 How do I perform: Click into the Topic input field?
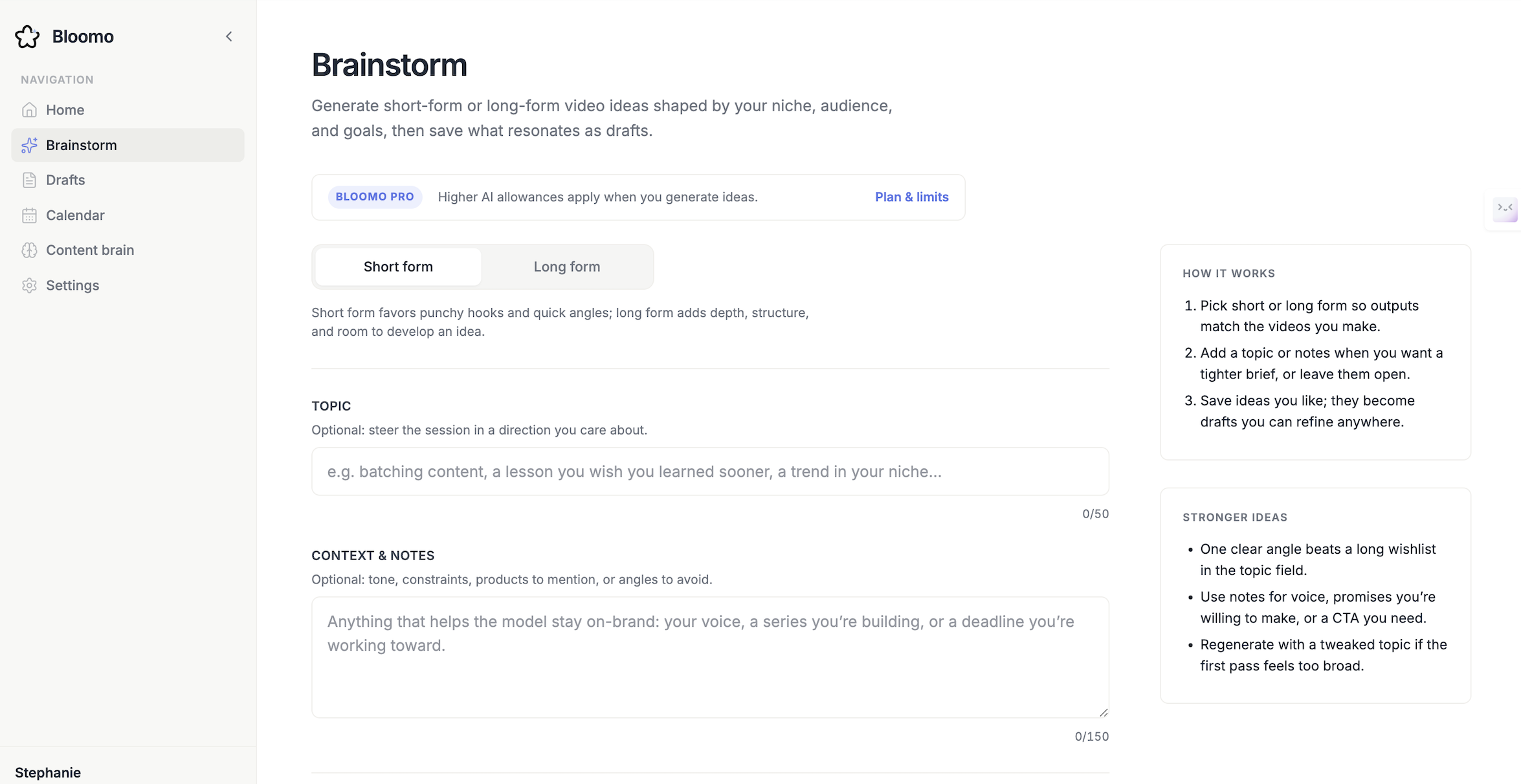(x=709, y=472)
